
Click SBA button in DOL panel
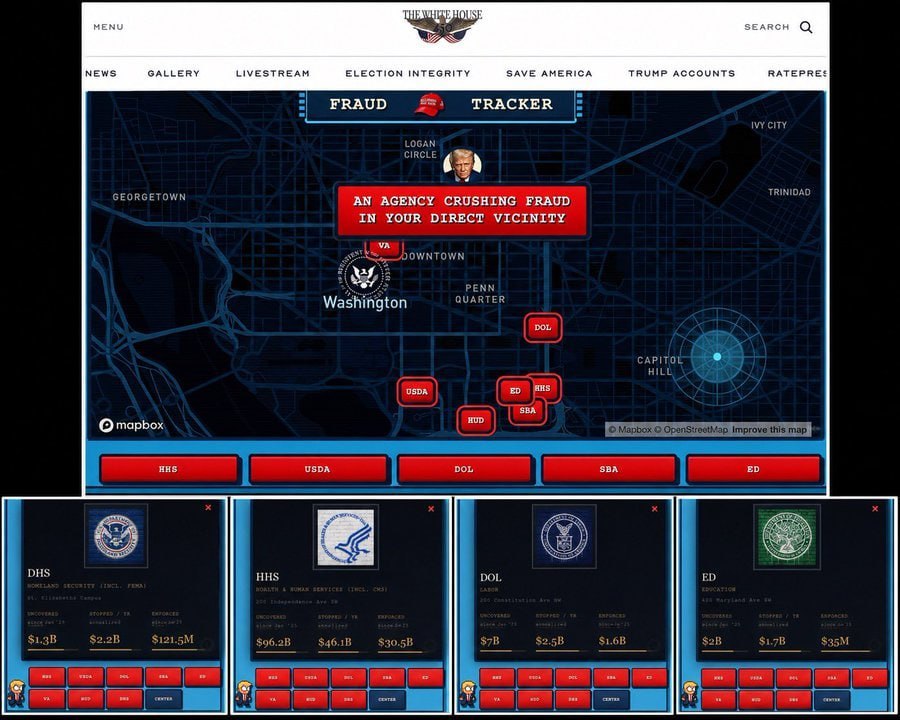click(611, 678)
